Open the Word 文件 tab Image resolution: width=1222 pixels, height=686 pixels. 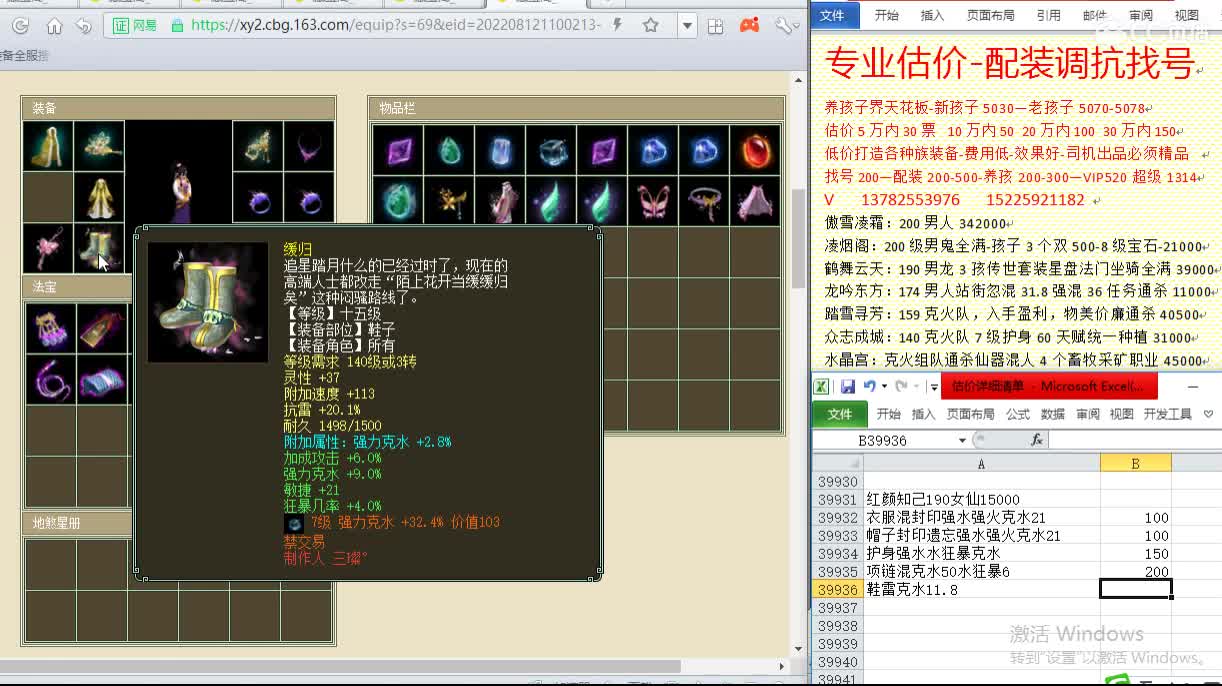(832, 15)
